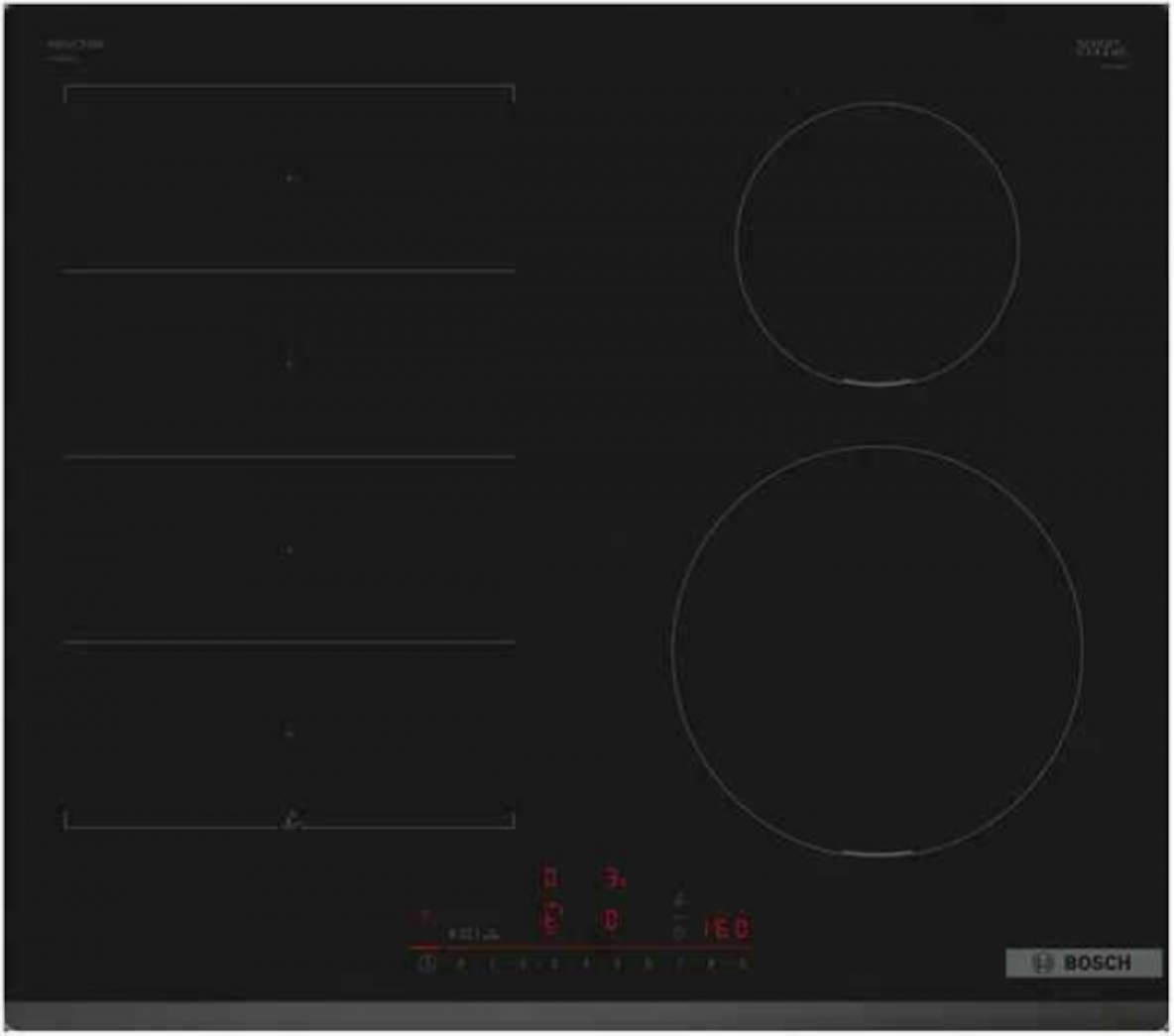This screenshot has height=1036, width=1174.
Task: Select the top-left red cooking zone display
Action: pos(548,878)
